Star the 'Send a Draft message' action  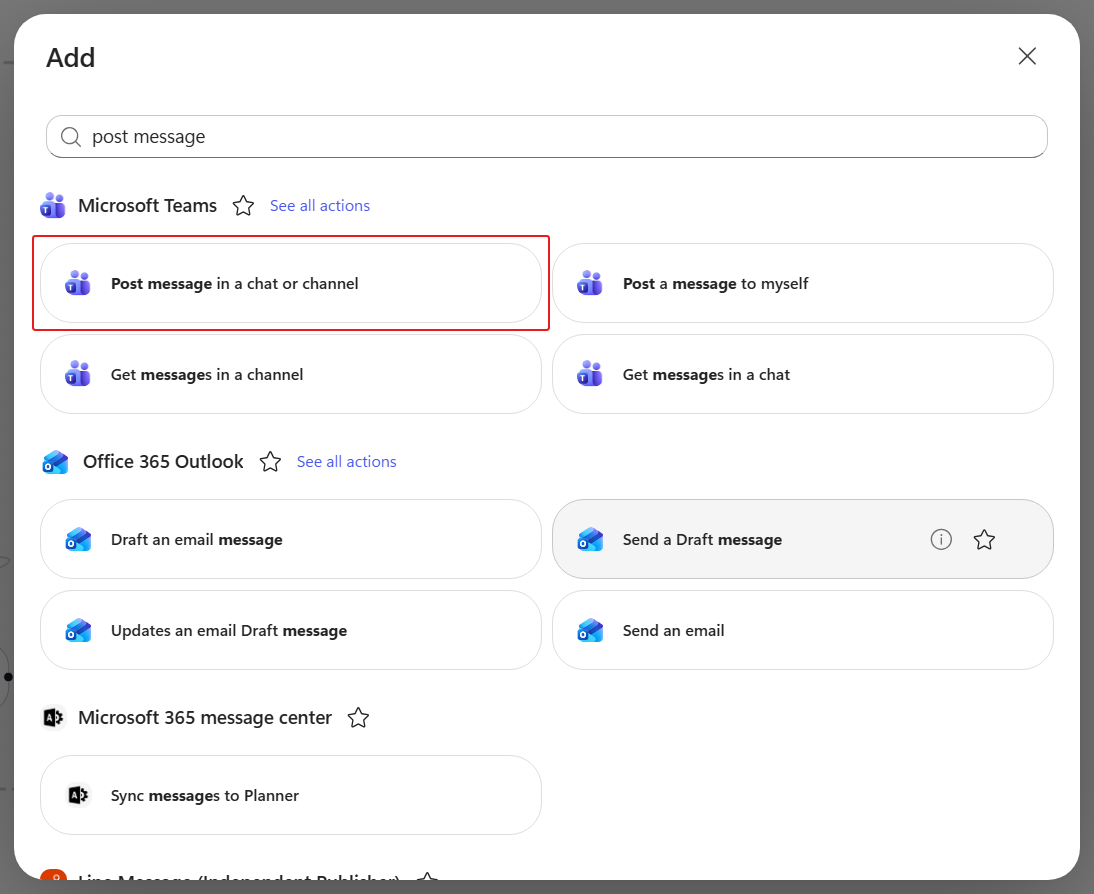(984, 539)
